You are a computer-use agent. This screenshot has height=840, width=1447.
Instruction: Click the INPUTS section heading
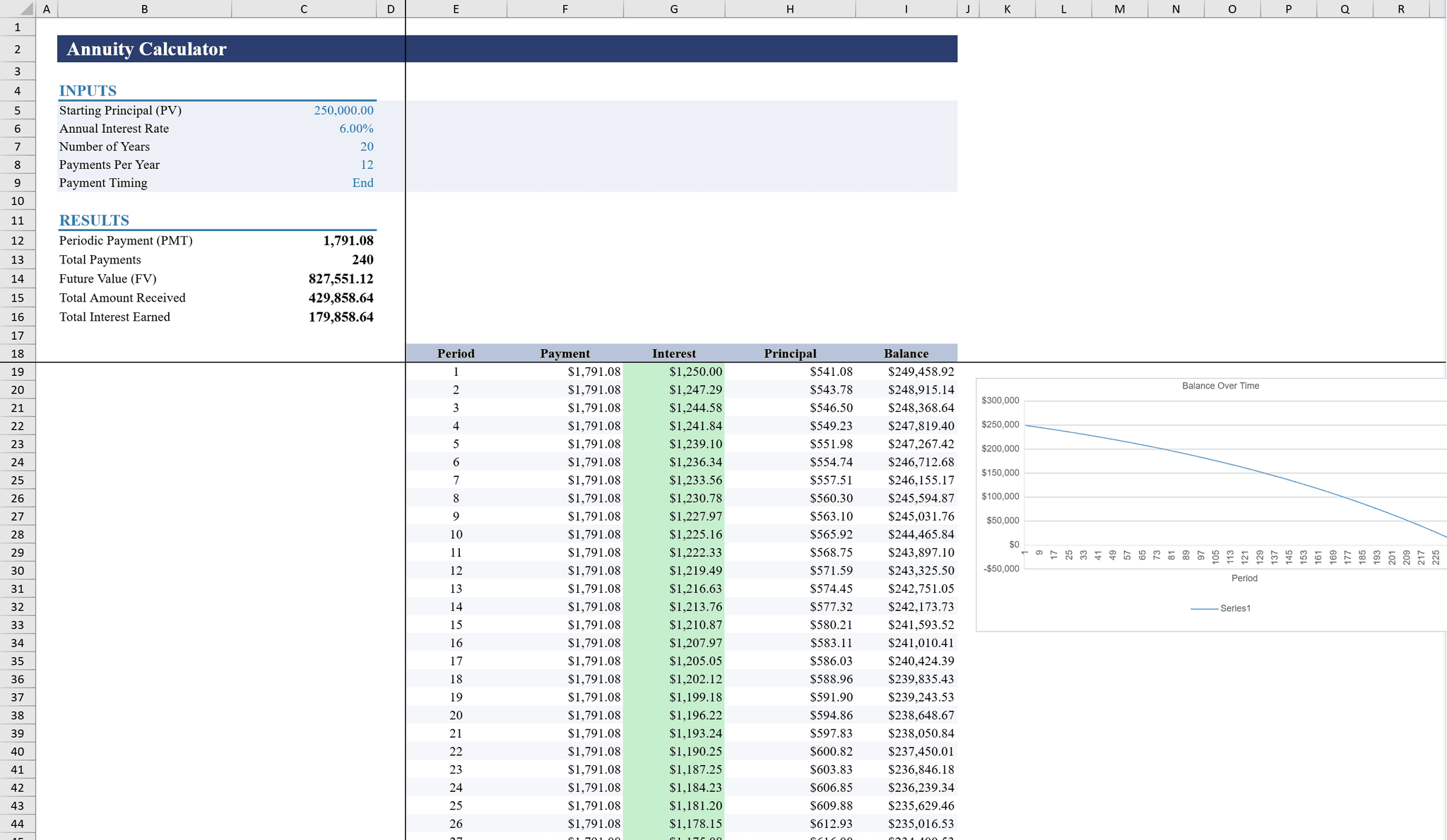coord(88,90)
